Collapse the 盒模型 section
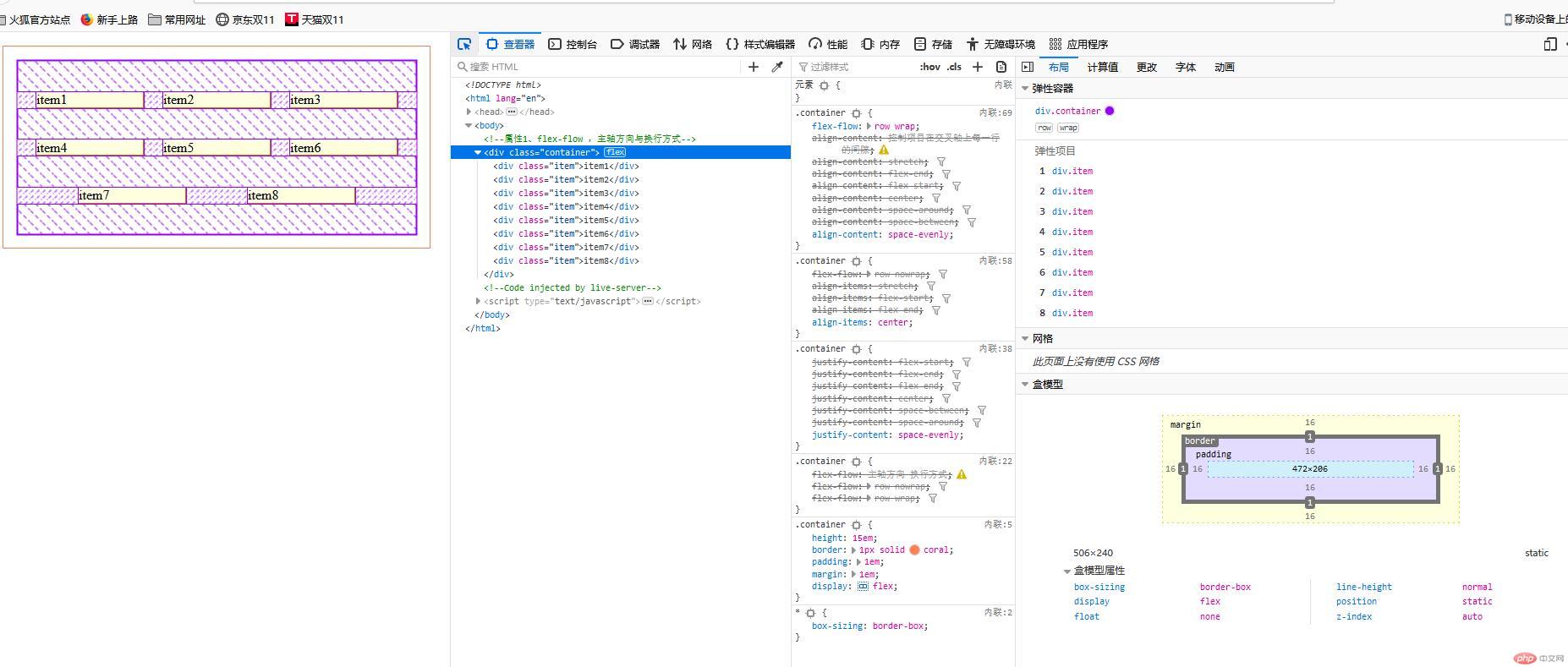Viewport: 1568px width, 667px height. point(1025,384)
